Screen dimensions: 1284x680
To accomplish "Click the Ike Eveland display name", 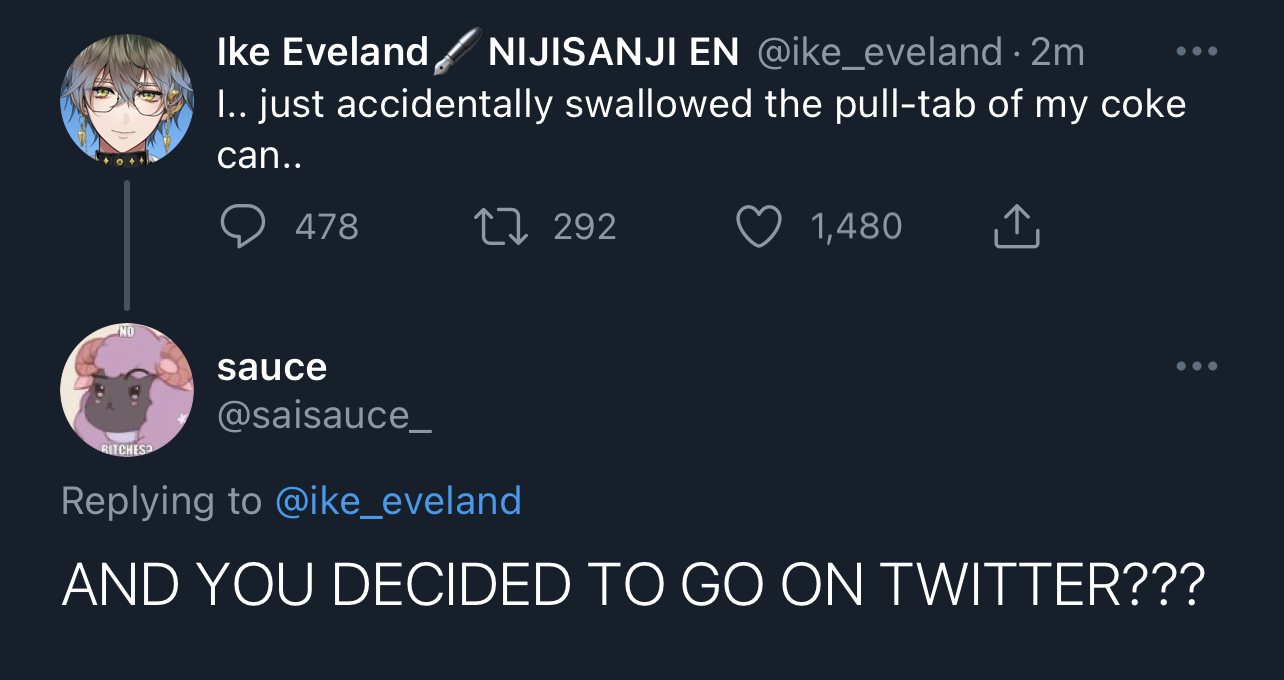I will pos(323,52).
